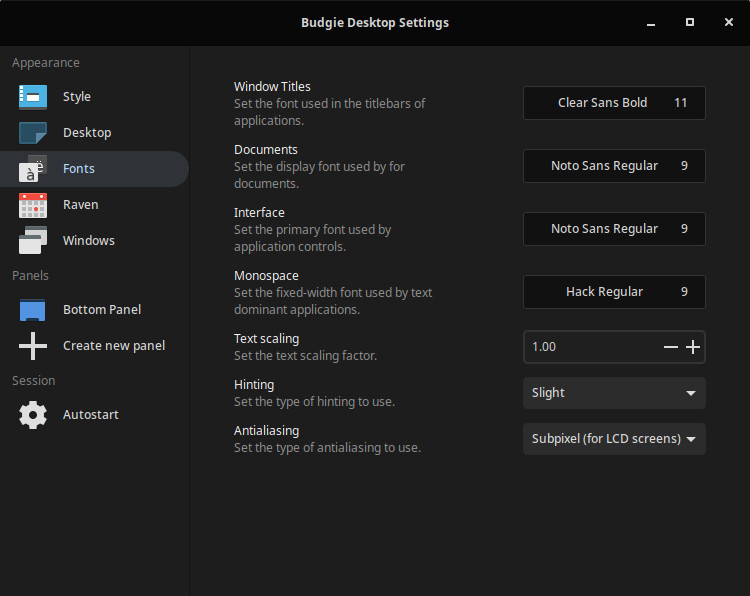Open Autostart via the gear icon

tap(33, 415)
